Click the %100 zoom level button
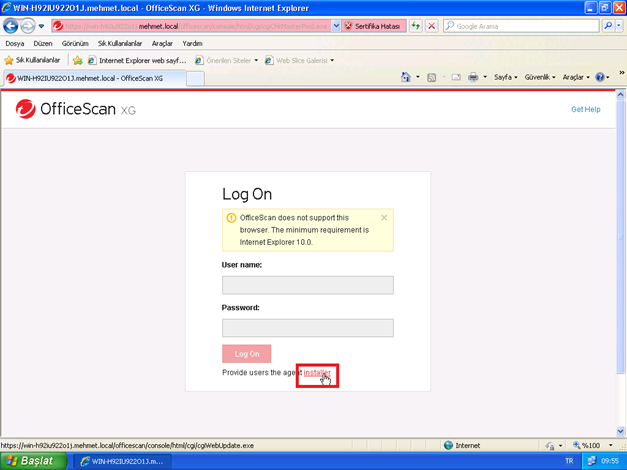This screenshot has width=627, height=470. click(587, 446)
